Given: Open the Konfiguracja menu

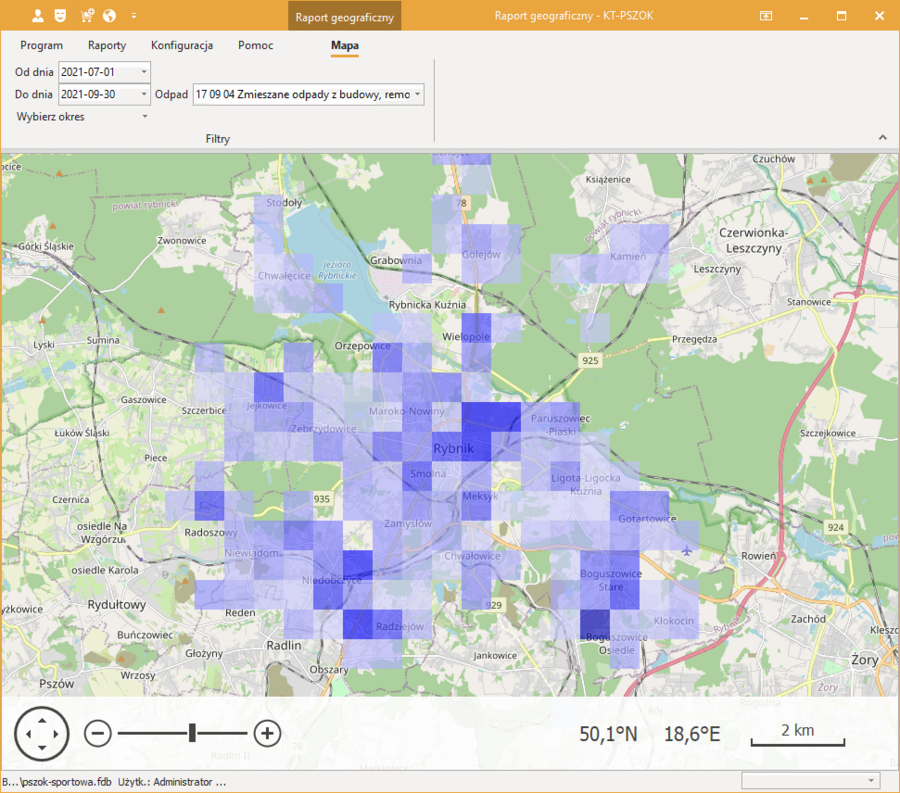Looking at the screenshot, I should [182, 45].
